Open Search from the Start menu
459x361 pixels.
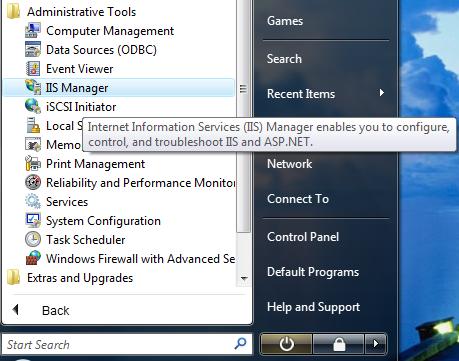tap(284, 59)
